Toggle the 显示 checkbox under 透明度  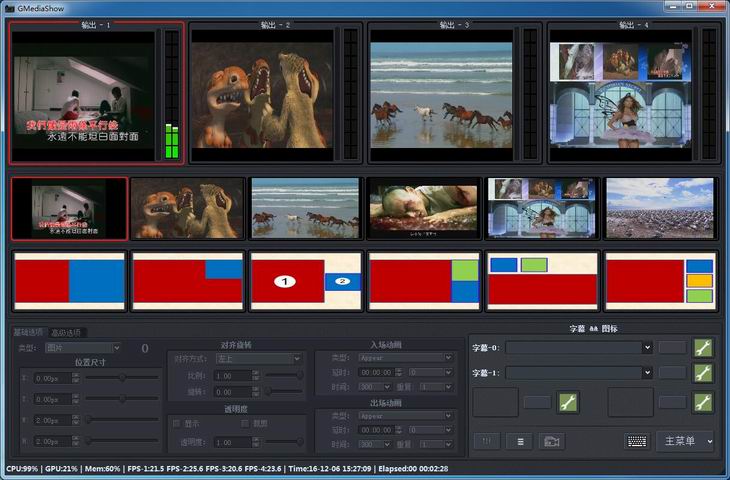[176, 423]
